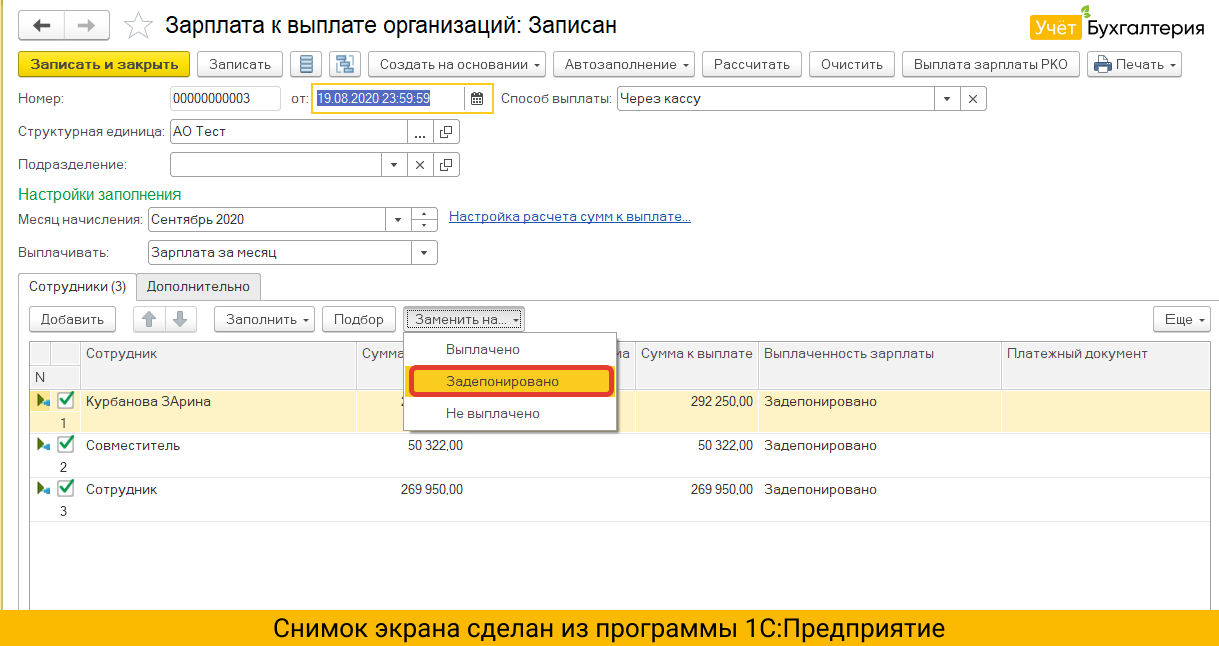Open the calendar picker for the date
The image size is (1219, 646).
(477, 98)
